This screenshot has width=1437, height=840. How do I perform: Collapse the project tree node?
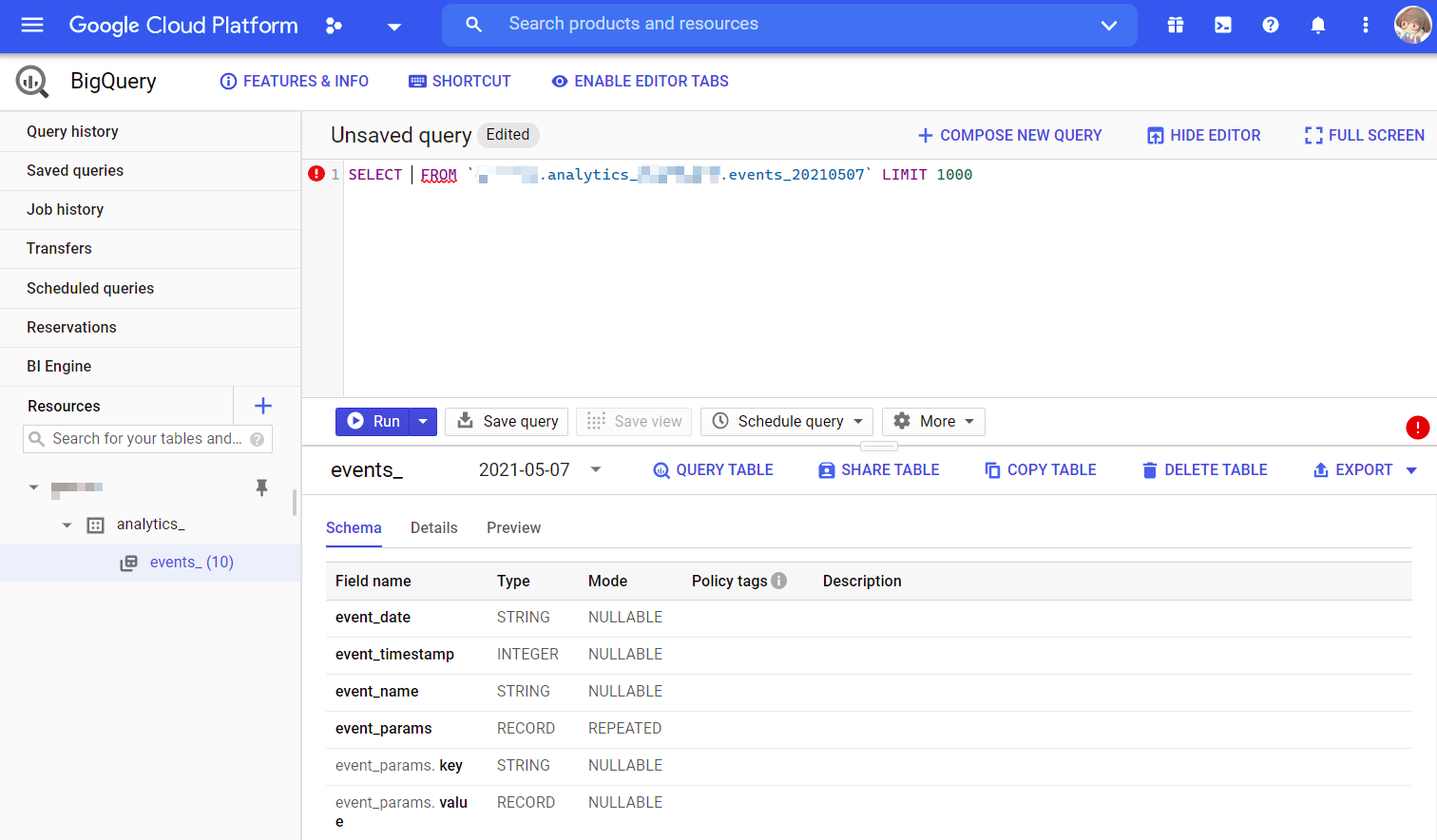click(33, 487)
